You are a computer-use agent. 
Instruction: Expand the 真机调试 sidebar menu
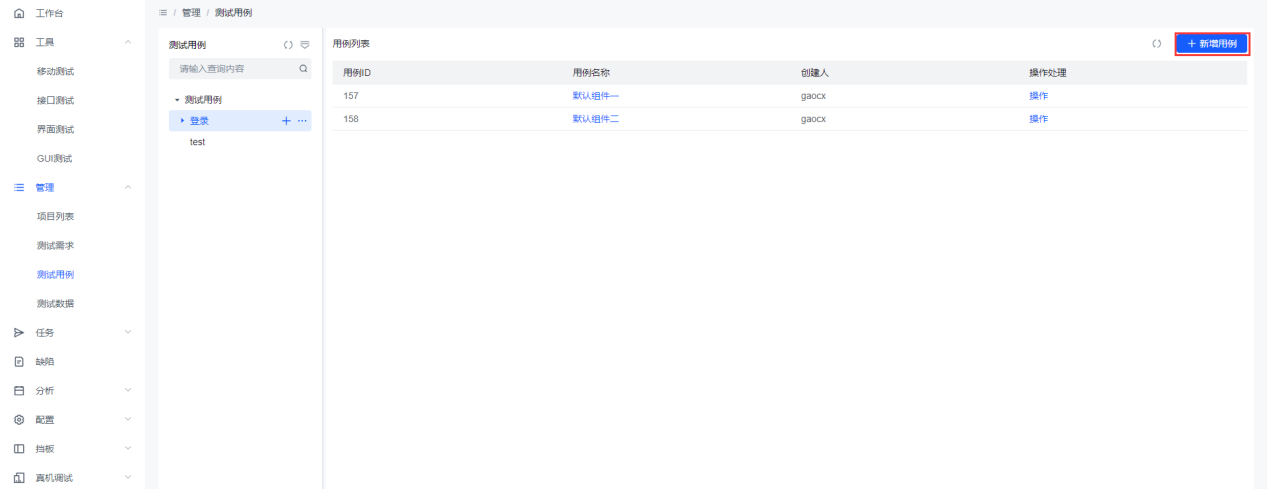pyautogui.click(x=127, y=477)
